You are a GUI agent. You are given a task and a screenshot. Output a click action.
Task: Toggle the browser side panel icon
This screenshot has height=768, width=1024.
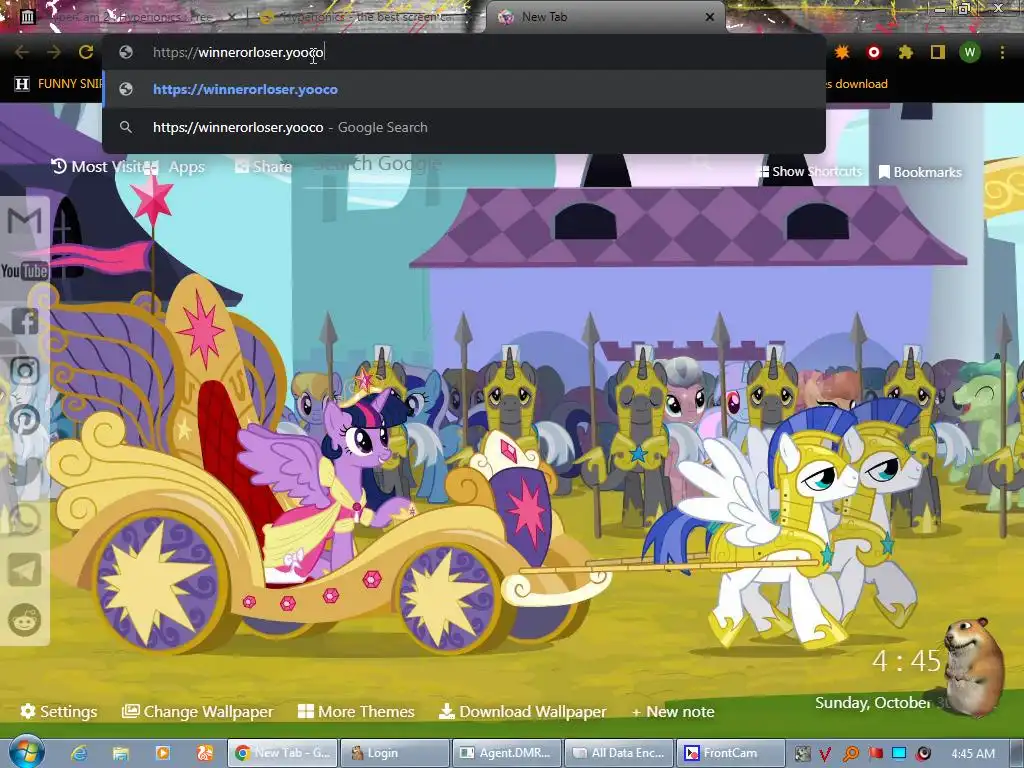pos(938,52)
